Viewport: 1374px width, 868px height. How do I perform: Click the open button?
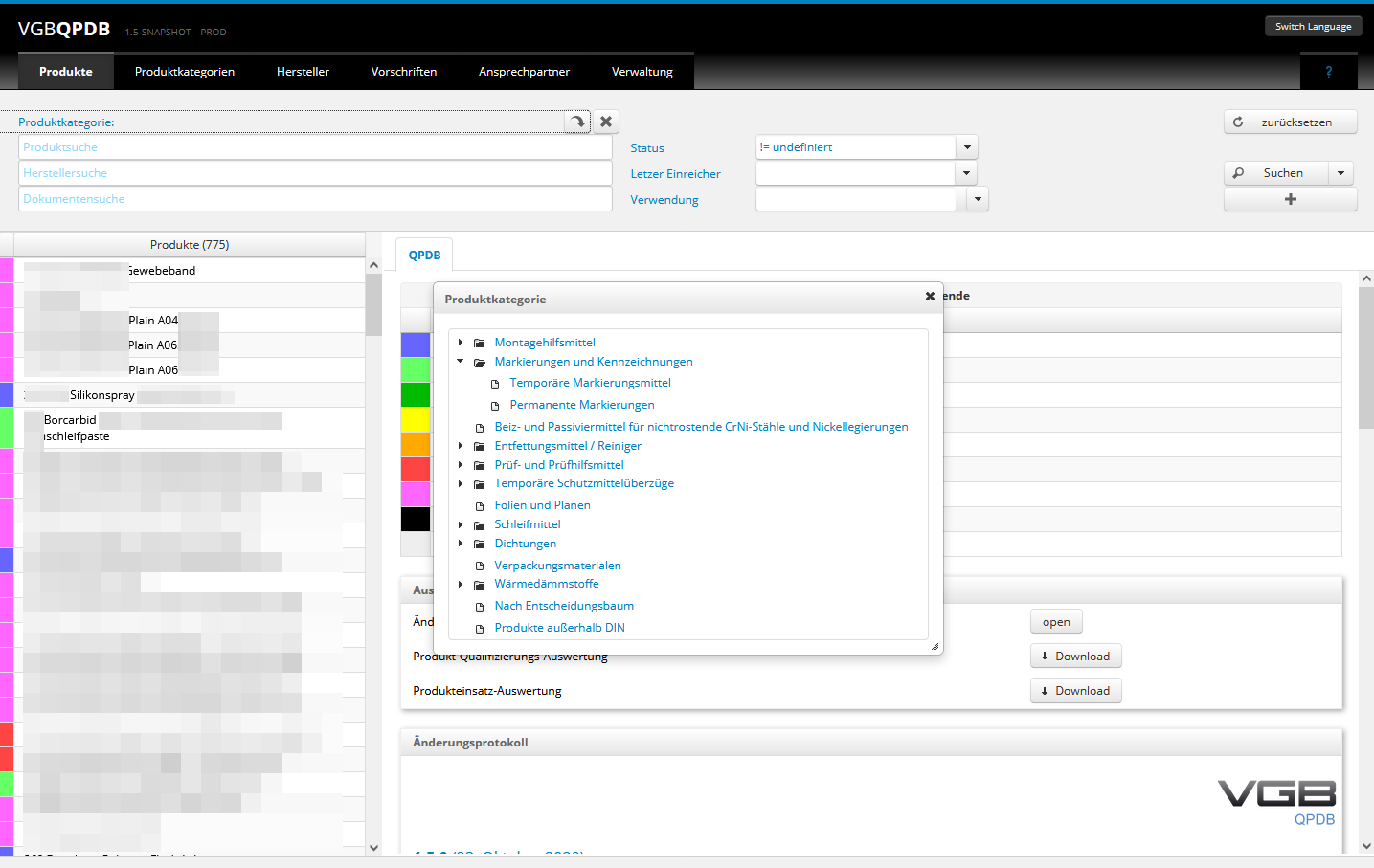point(1056,622)
